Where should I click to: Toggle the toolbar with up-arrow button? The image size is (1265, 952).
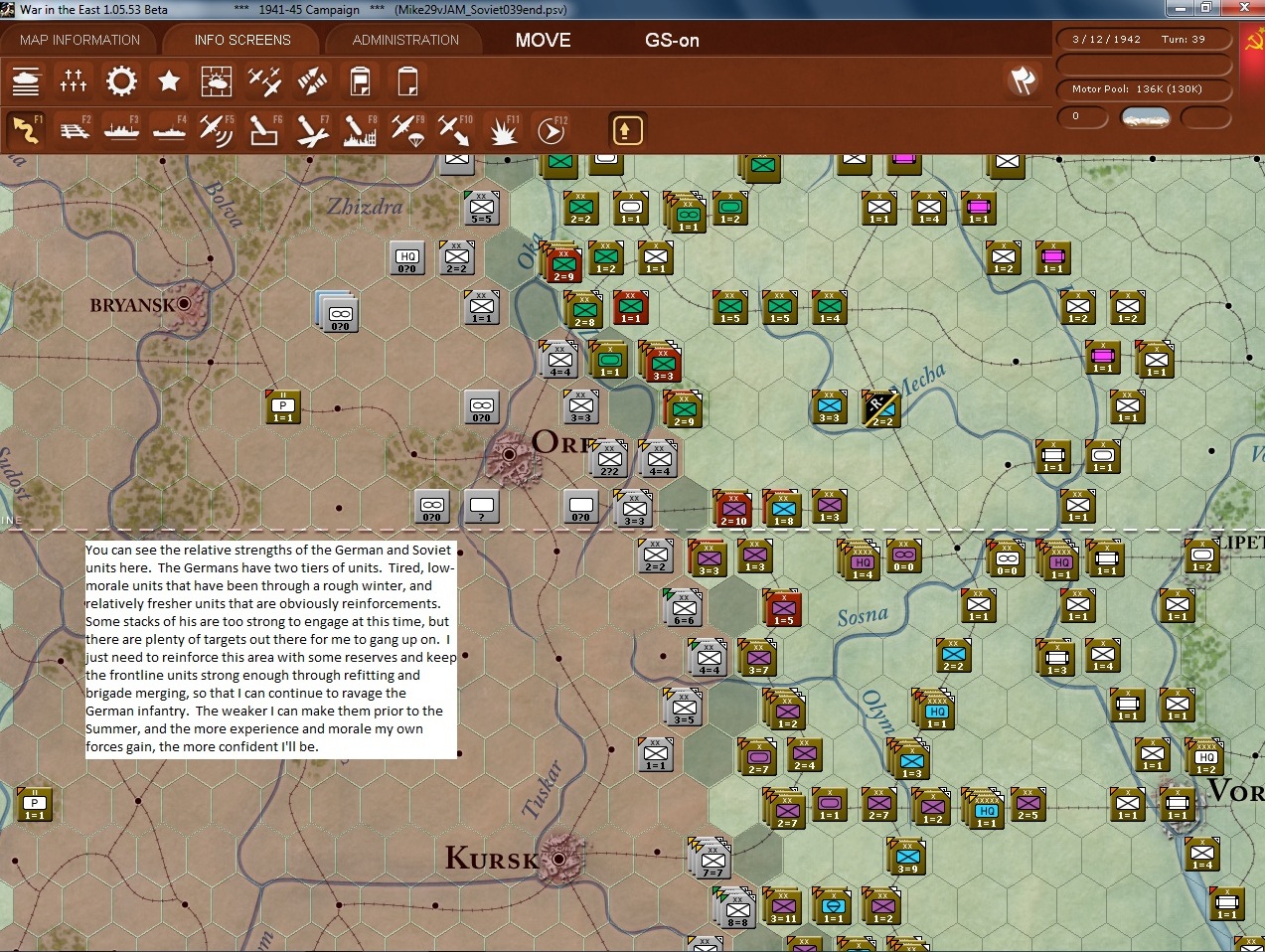(626, 130)
